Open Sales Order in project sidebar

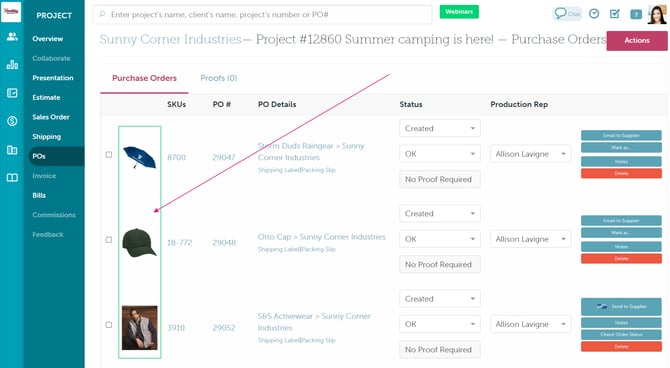pos(50,117)
